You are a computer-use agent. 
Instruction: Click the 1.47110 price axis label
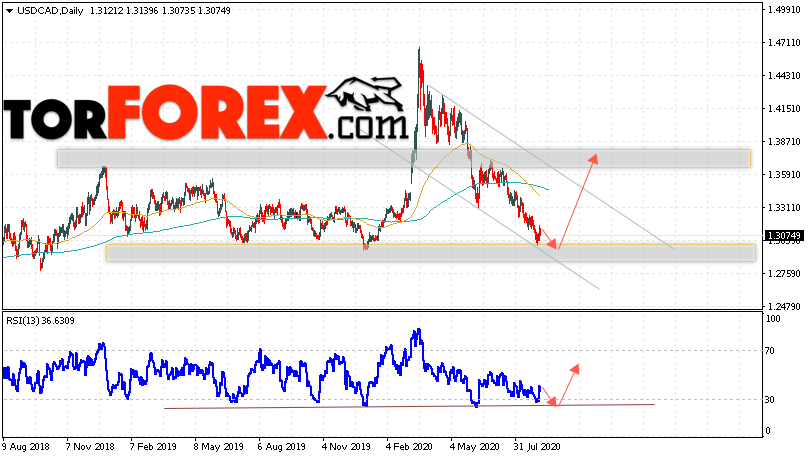[x=783, y=42]
